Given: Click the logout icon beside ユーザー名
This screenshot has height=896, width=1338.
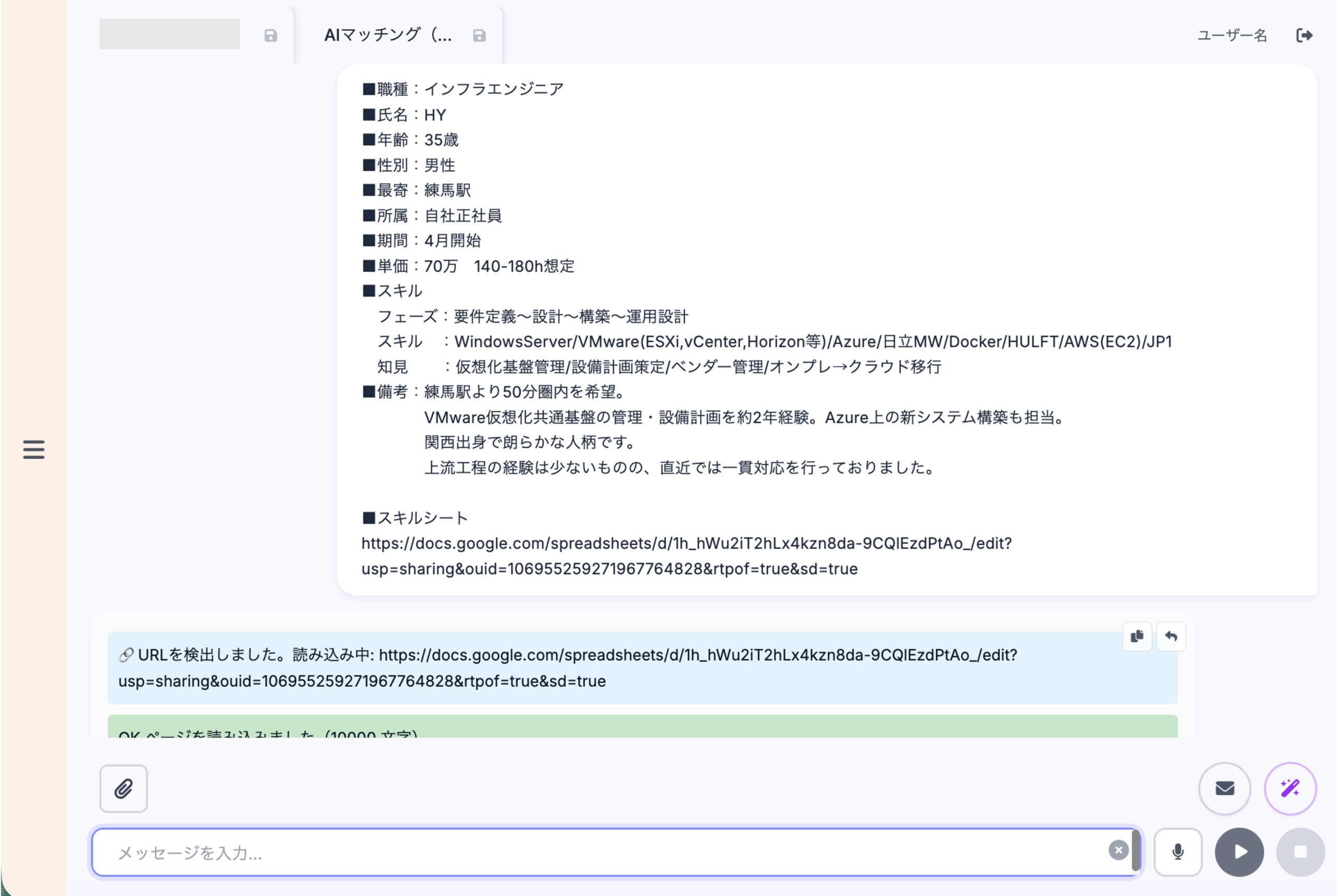Looking at the screenshot, I should [1304, 36].
